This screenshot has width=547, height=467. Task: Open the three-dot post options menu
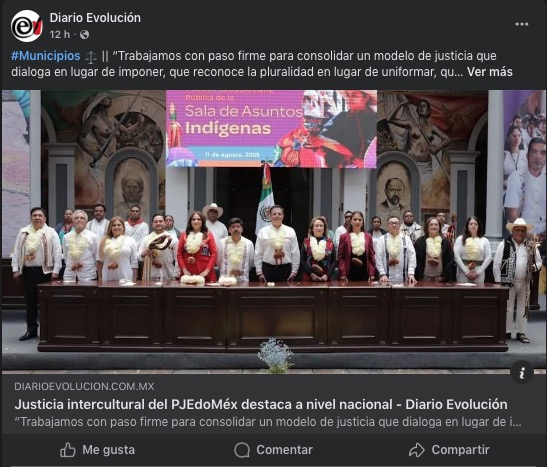522,24
